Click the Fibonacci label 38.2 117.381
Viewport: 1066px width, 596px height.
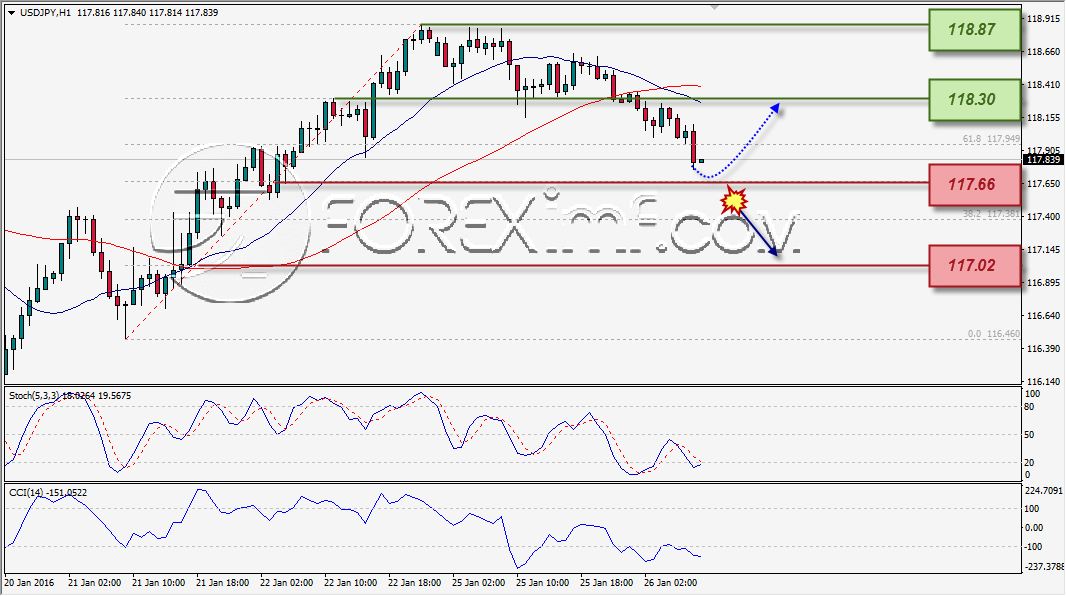[x=991, y=213]
